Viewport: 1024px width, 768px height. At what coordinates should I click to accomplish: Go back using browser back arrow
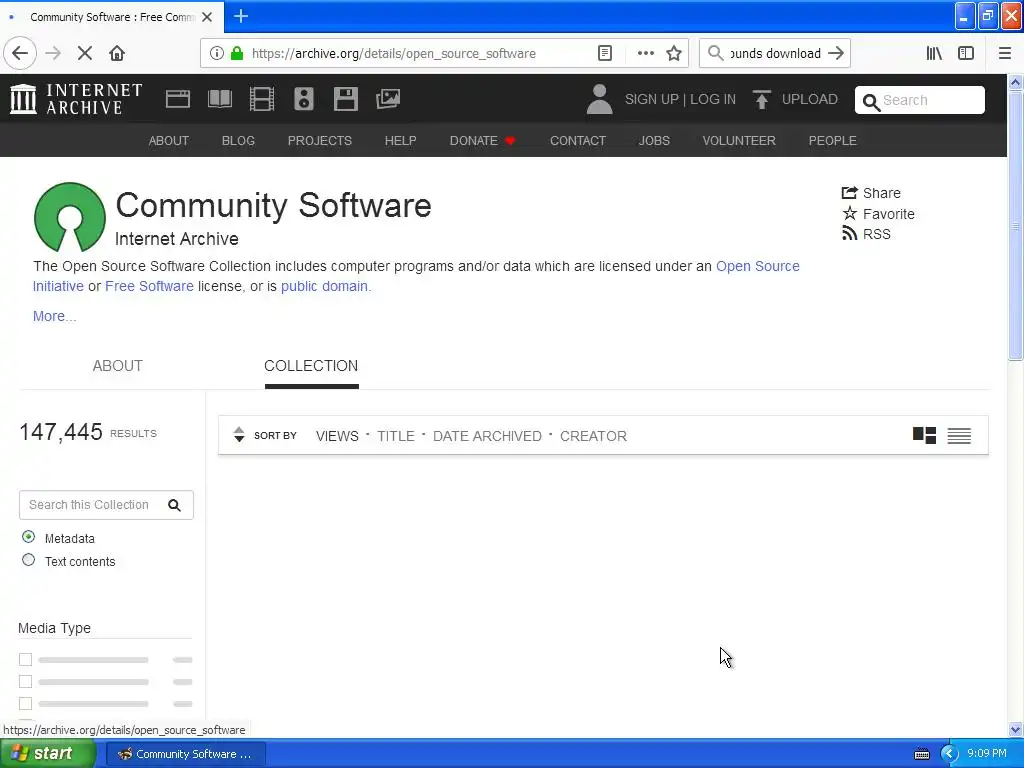(20, 54)
